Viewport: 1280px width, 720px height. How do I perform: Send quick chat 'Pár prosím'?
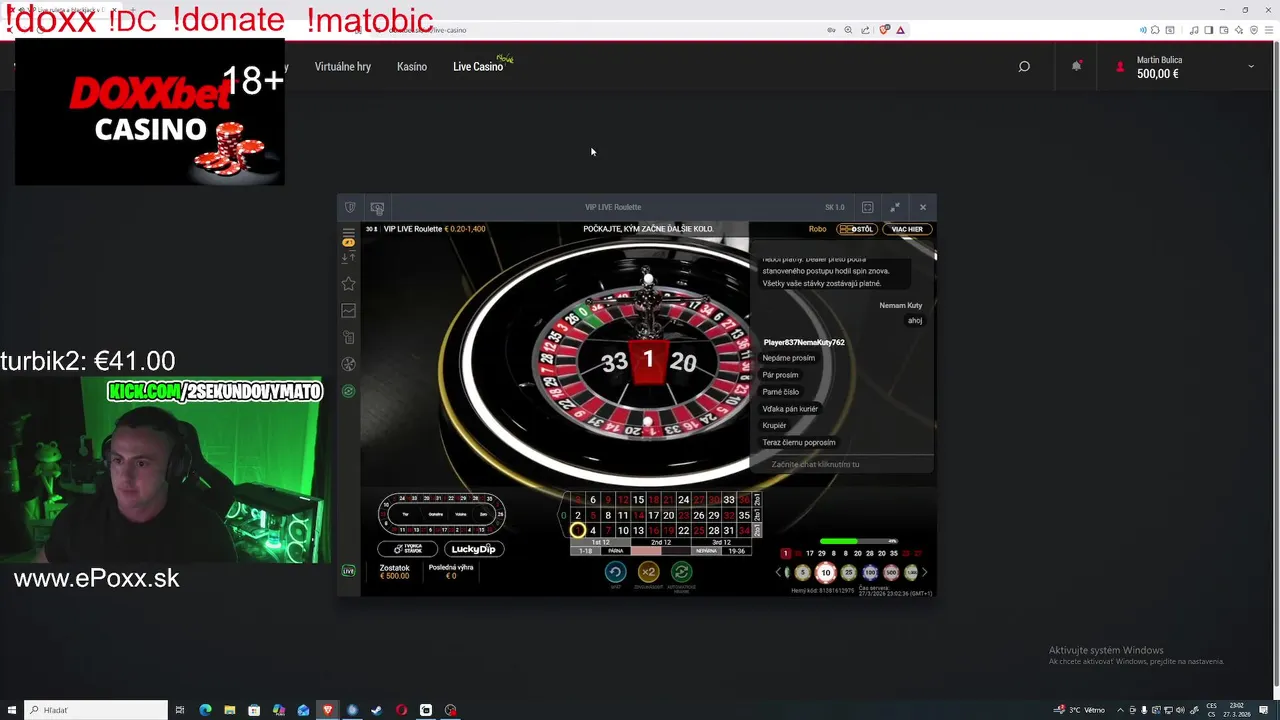pyautogui.click(x=780, y=375)
